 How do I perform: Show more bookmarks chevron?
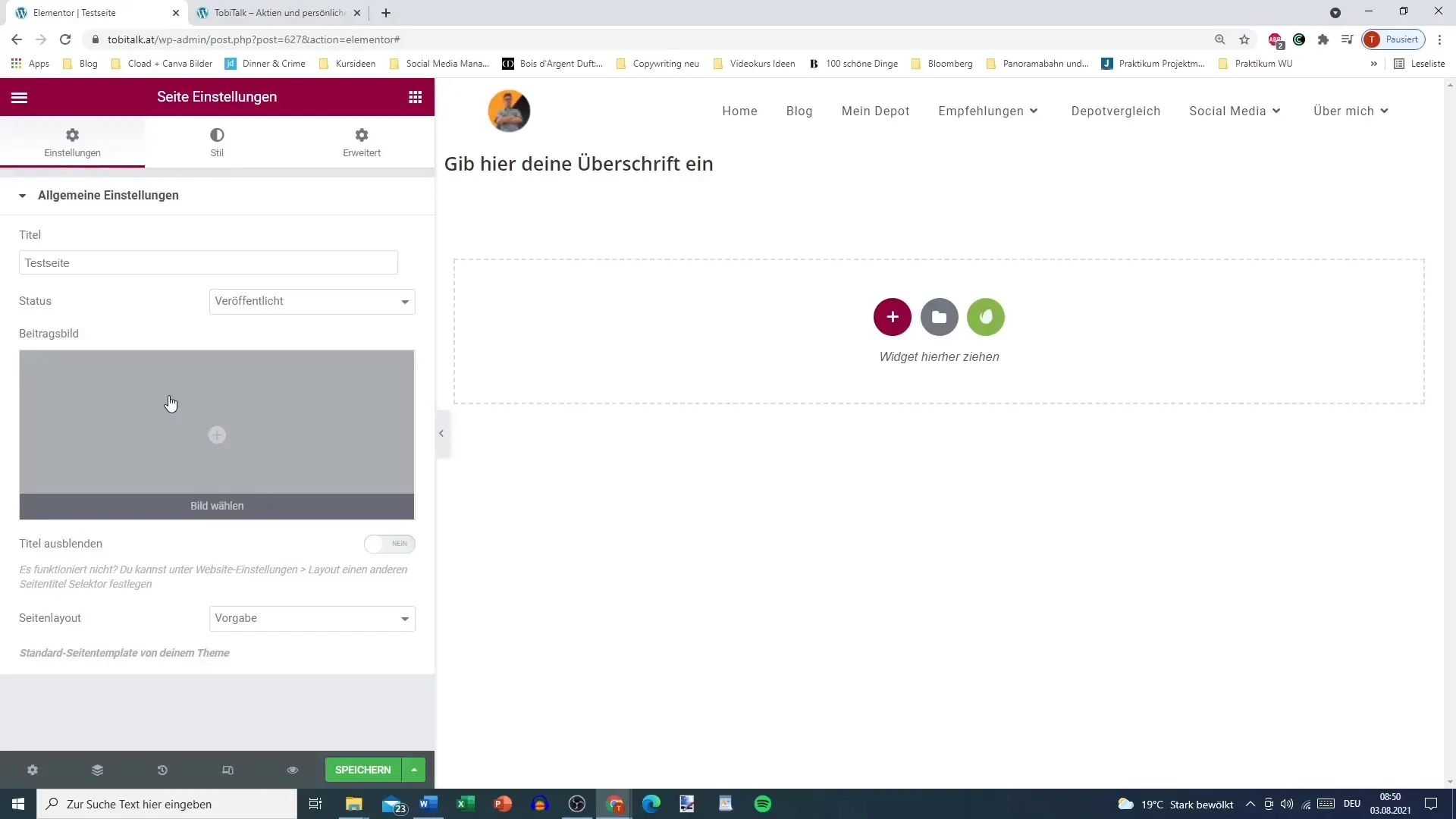coord(1374,64)
